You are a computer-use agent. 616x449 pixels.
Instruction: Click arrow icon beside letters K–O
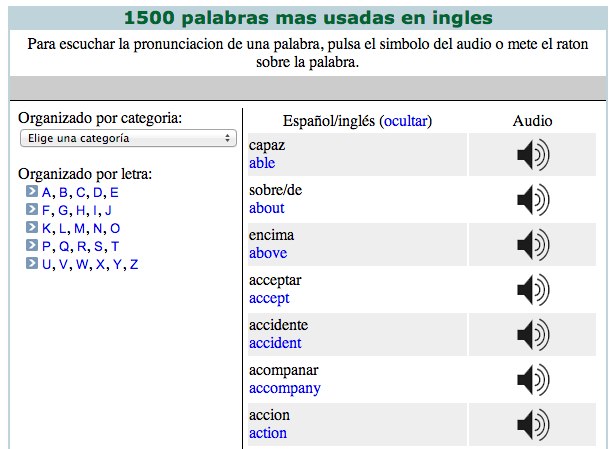click(x=33, y=228)
